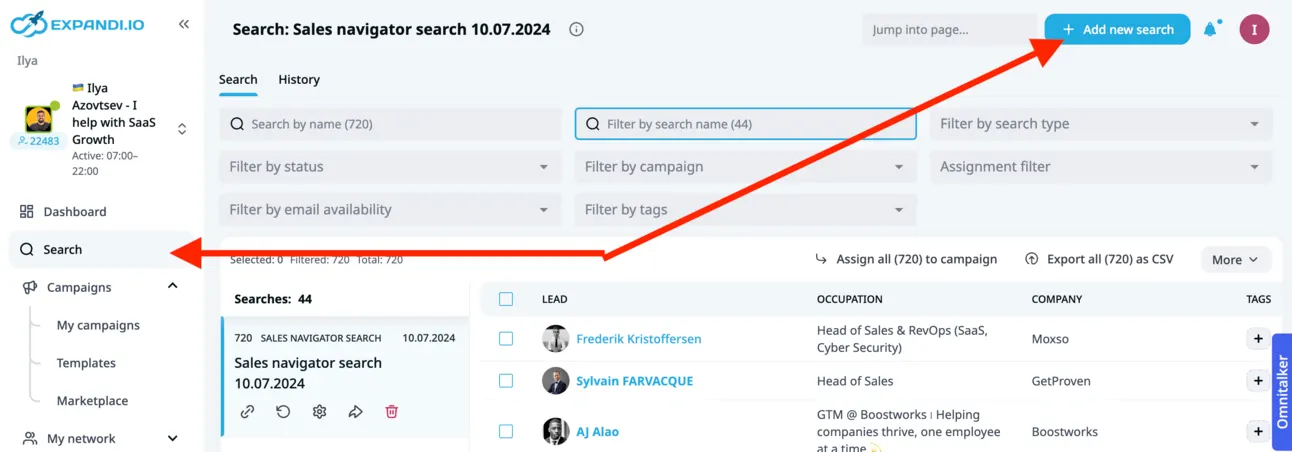Click the GetProven company cell
1292x452 pixels.
pyautogui.click(x=1061, y=381)
